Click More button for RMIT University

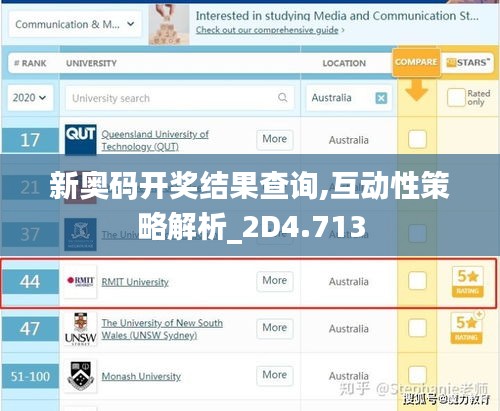coord(275,281)
